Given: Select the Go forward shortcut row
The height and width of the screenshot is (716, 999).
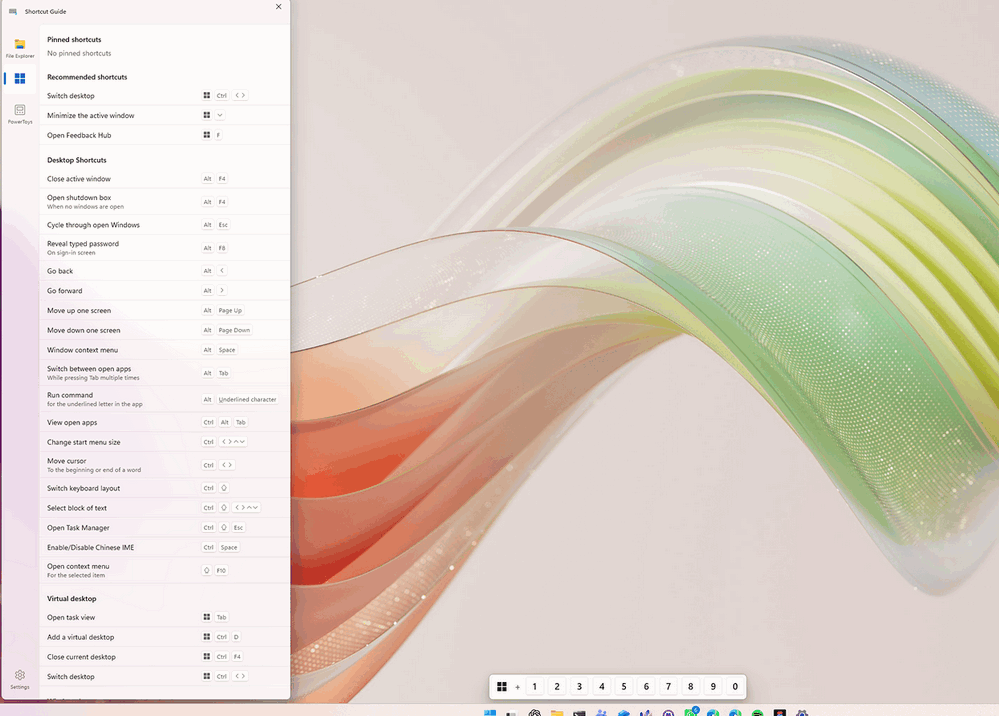Looking at the screenshot, I should pyautogui.click(x=164, y=290).
